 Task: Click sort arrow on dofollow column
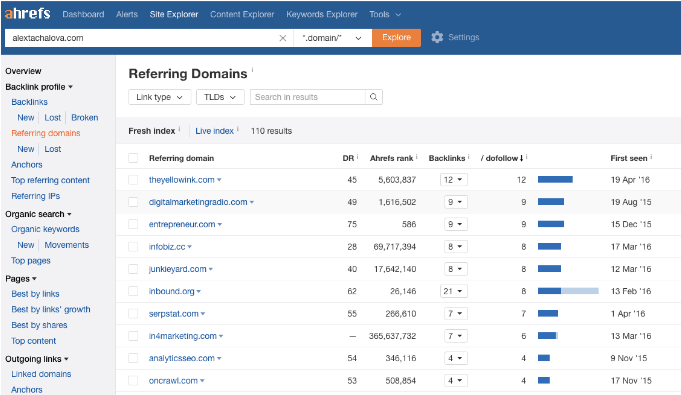tap(522, 158)
